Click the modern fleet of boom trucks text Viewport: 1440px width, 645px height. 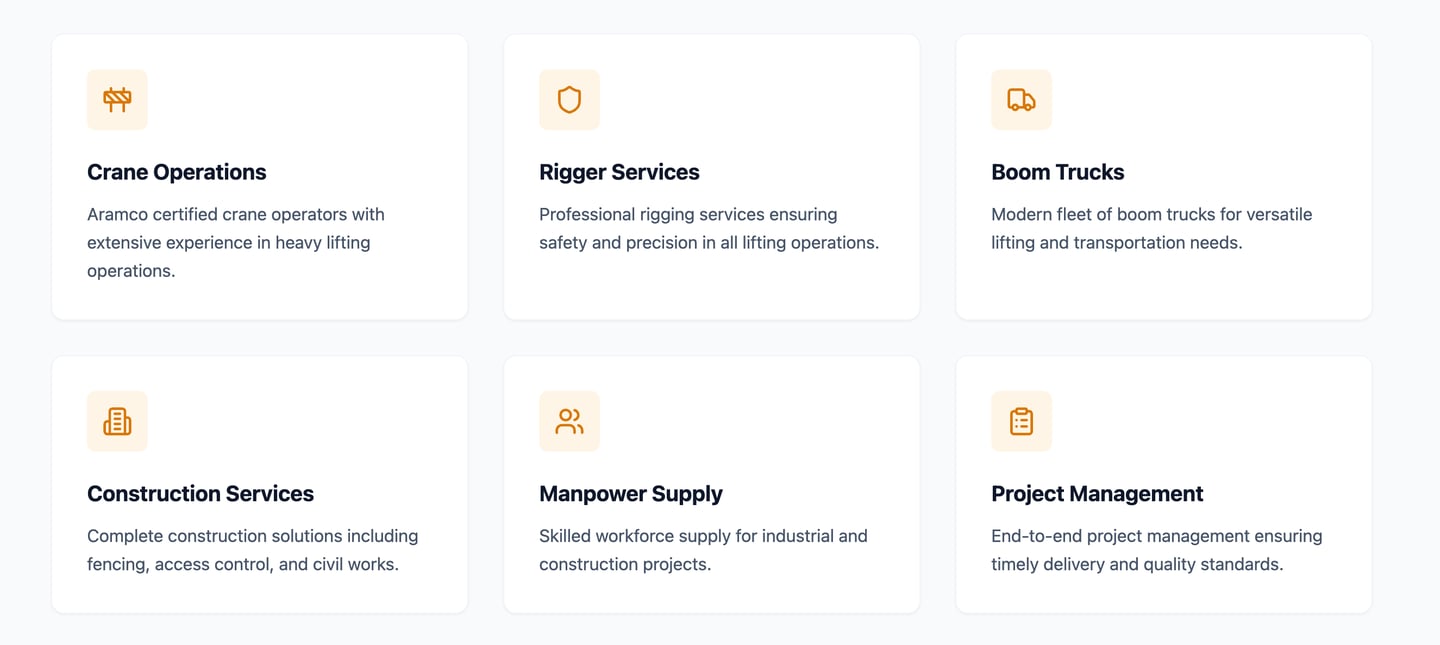tap(1151, 228)
